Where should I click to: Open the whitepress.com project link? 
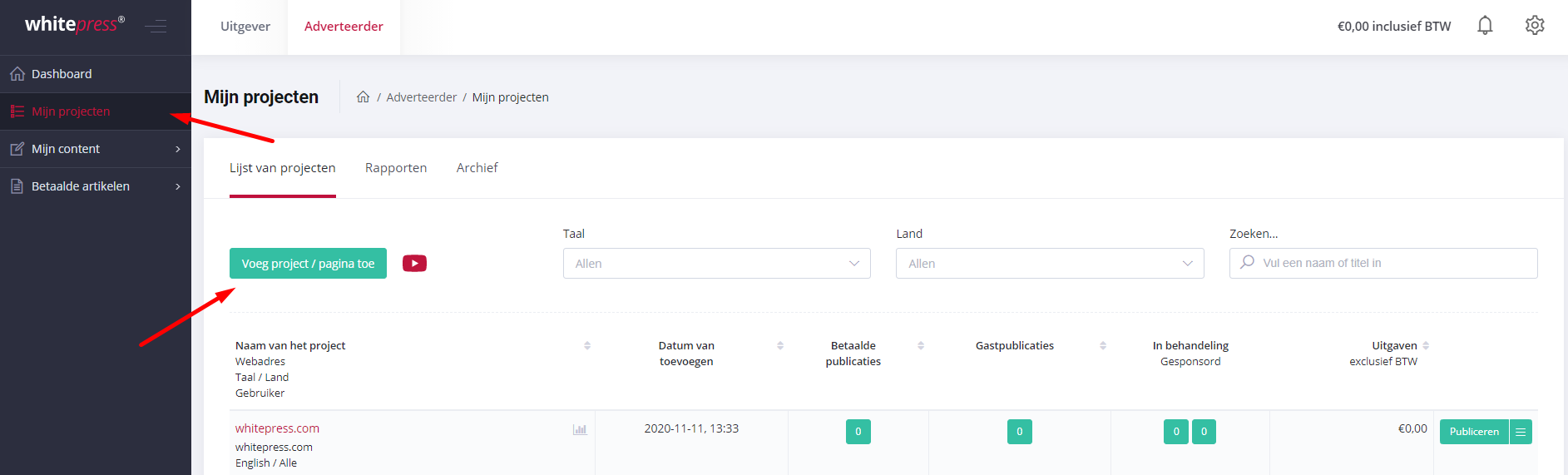[277, 428]
